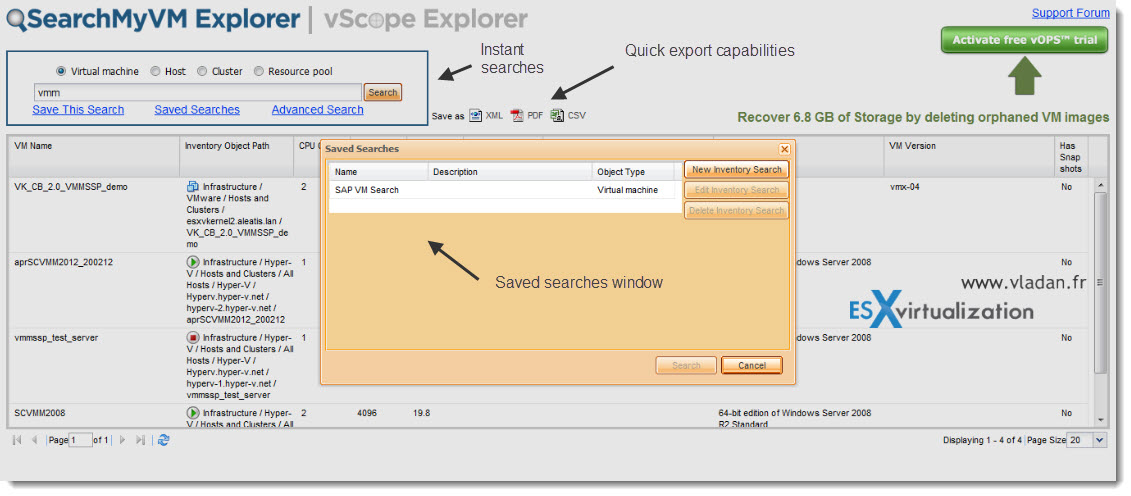Screen dimensions: 1131x496
Task: Select SCVMM2008 VM name cell
Action: [40, 413]
